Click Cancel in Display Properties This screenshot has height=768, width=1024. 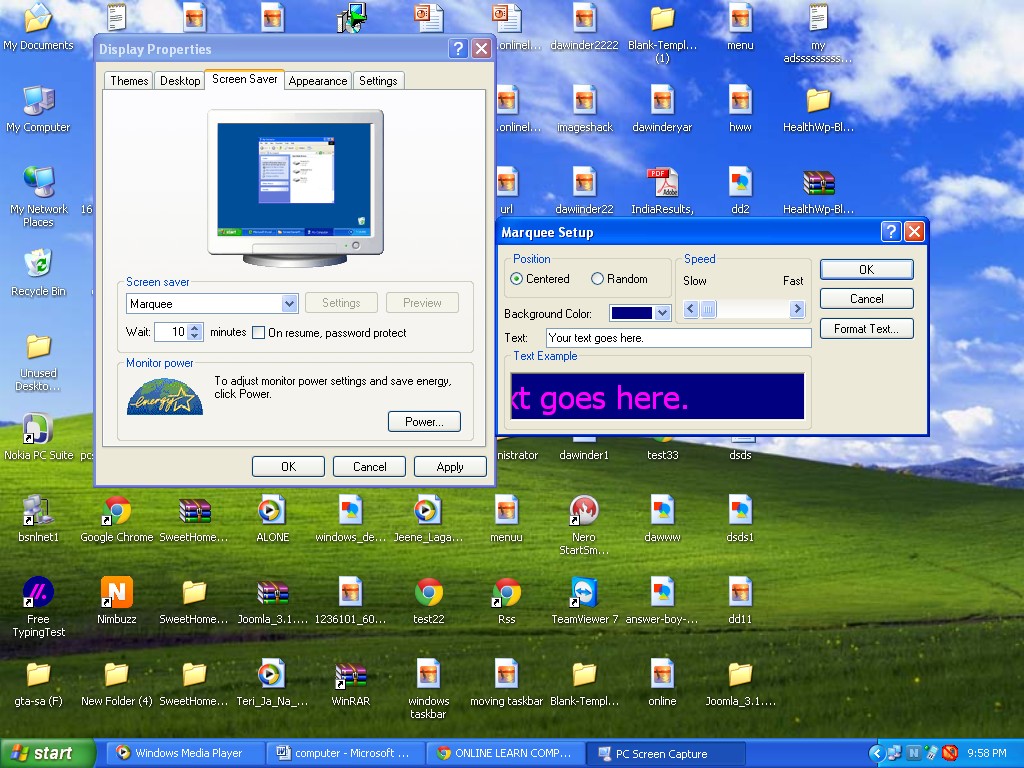click(x=369, y=466)
